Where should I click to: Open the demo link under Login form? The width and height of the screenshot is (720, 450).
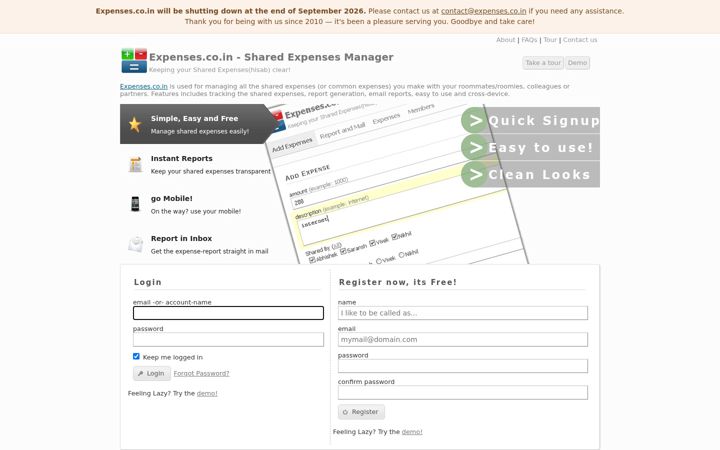pos(207,394)
